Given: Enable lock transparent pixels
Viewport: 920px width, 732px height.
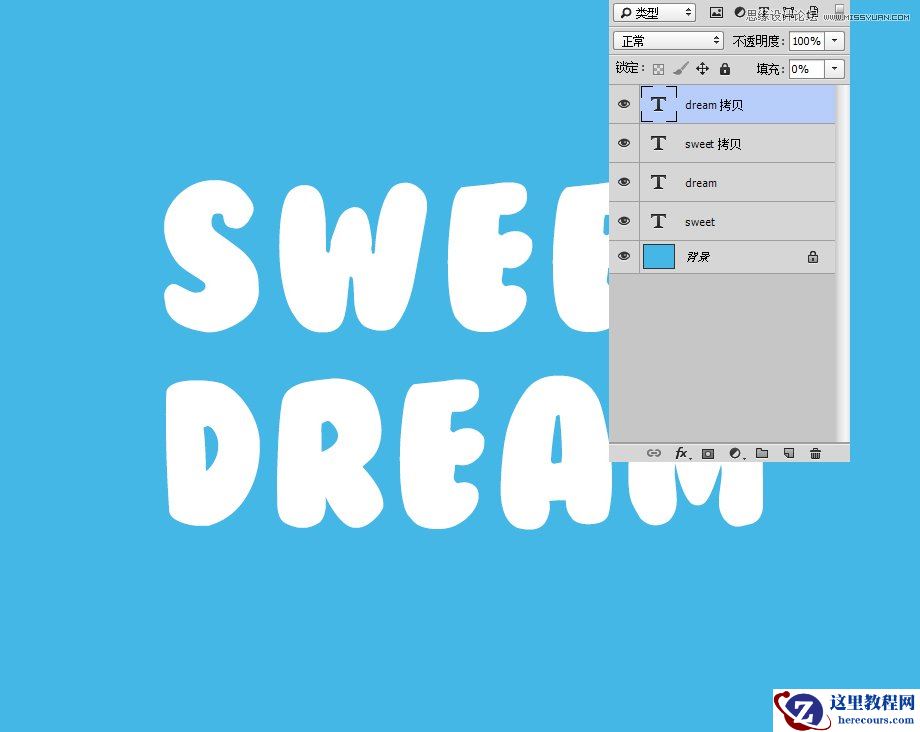Looking at the screenshot, I should pyautogui.click(x=658, y=68).
